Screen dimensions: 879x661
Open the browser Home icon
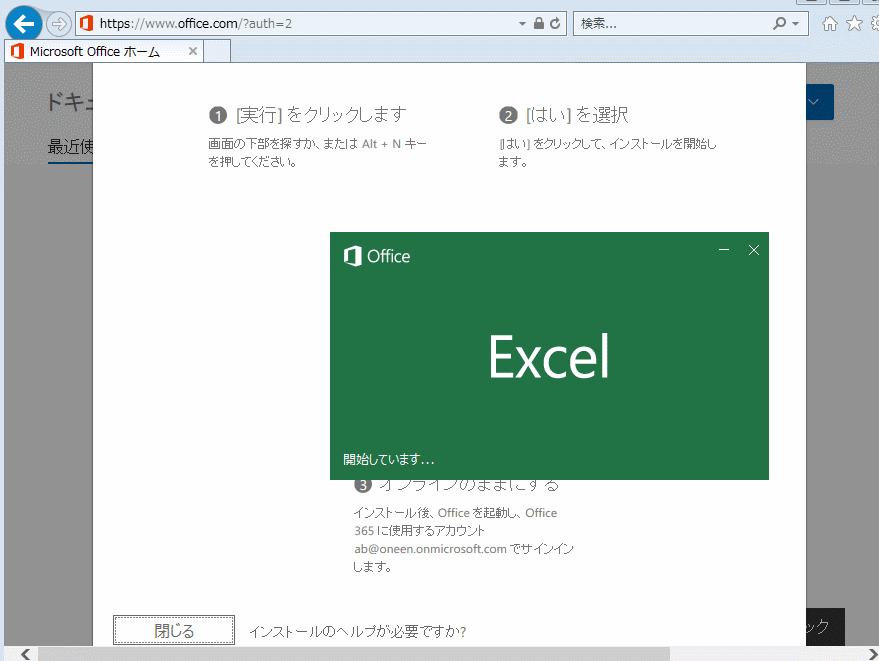(830, 24)
